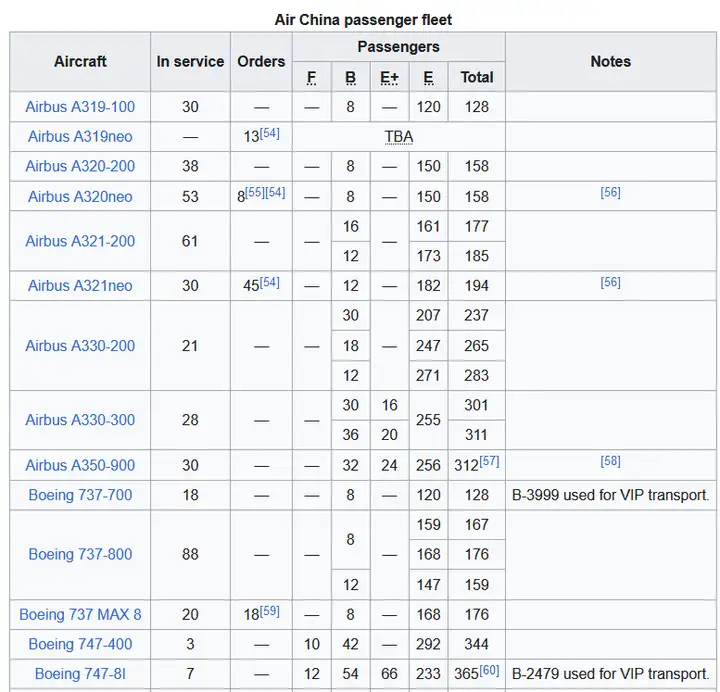Open the Airbus A319-100 link
The image size is (720, 692).
point(80,107)
